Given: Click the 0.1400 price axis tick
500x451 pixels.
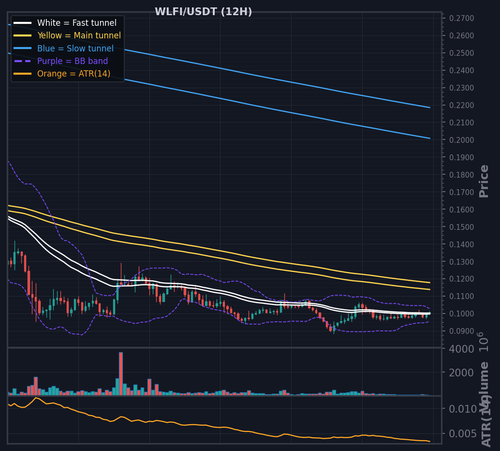Looking at the screenshot, I should (x=462, y=244).
